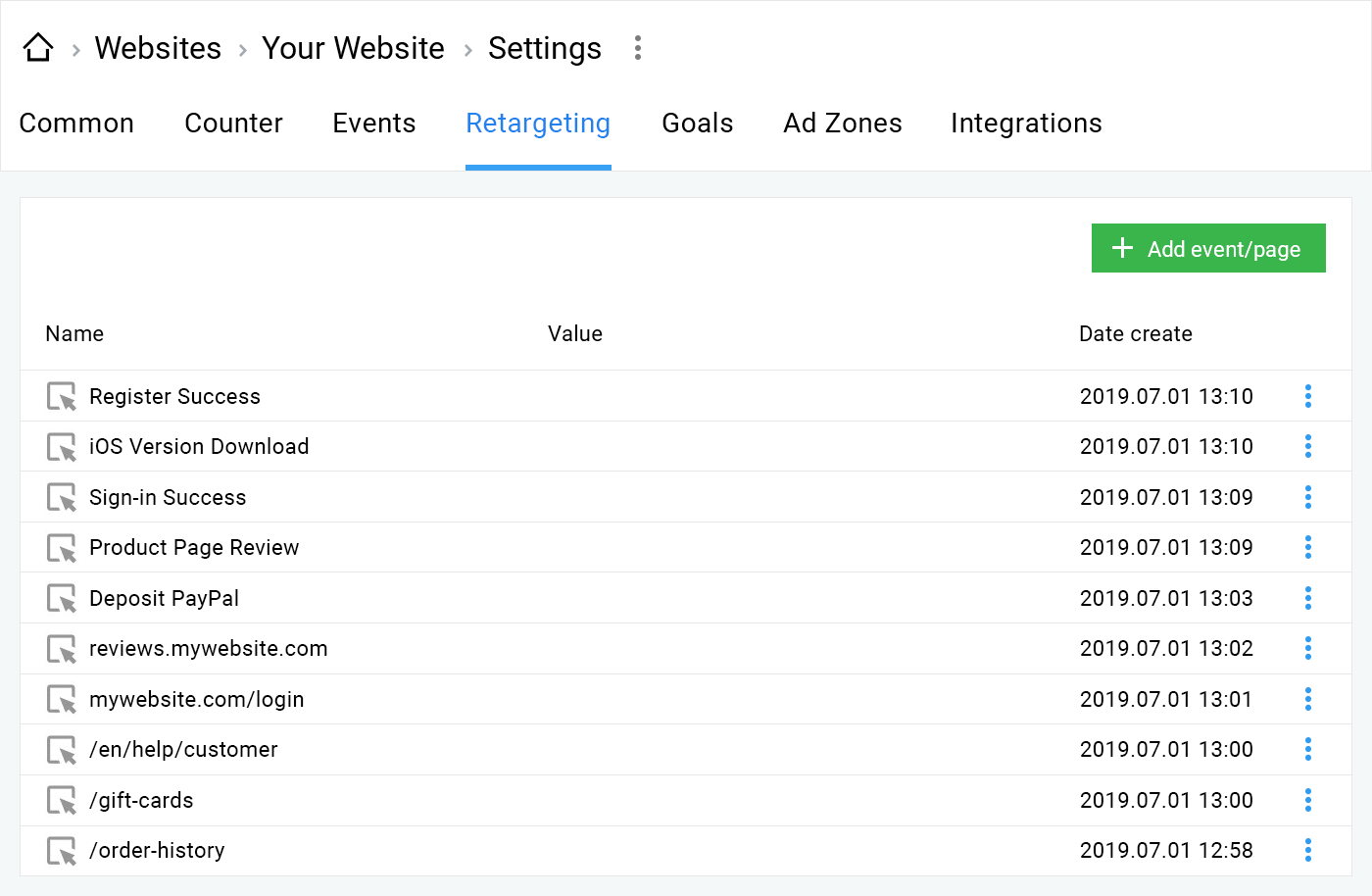This screenshot has width=1372, height=896.
Task: Click the Add event/page button
Action: click(x=1208, y=248)
